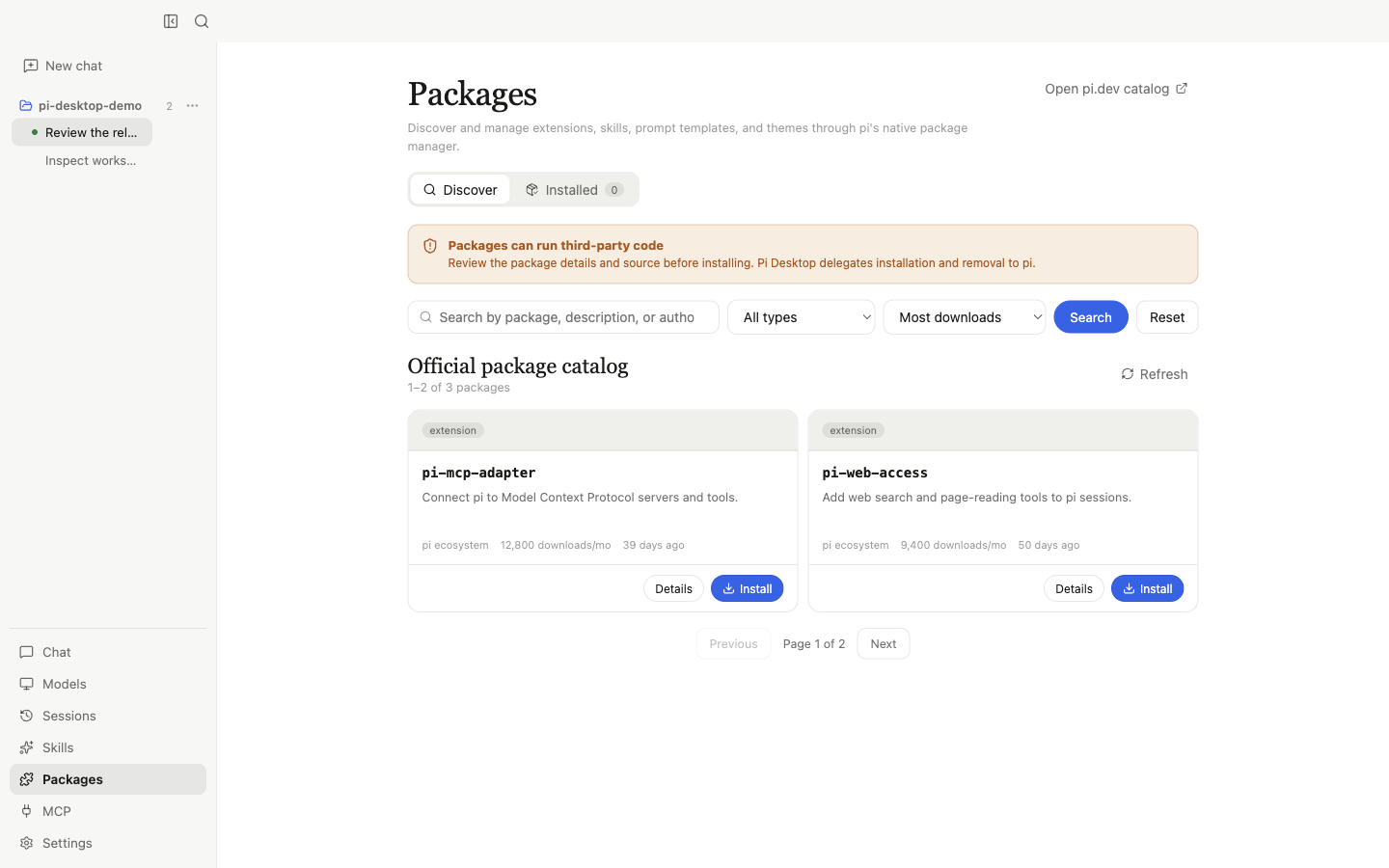Open the Sessions section label
Image resolution: width=1389 pixels, height=868 pixels.
point(69,716)
